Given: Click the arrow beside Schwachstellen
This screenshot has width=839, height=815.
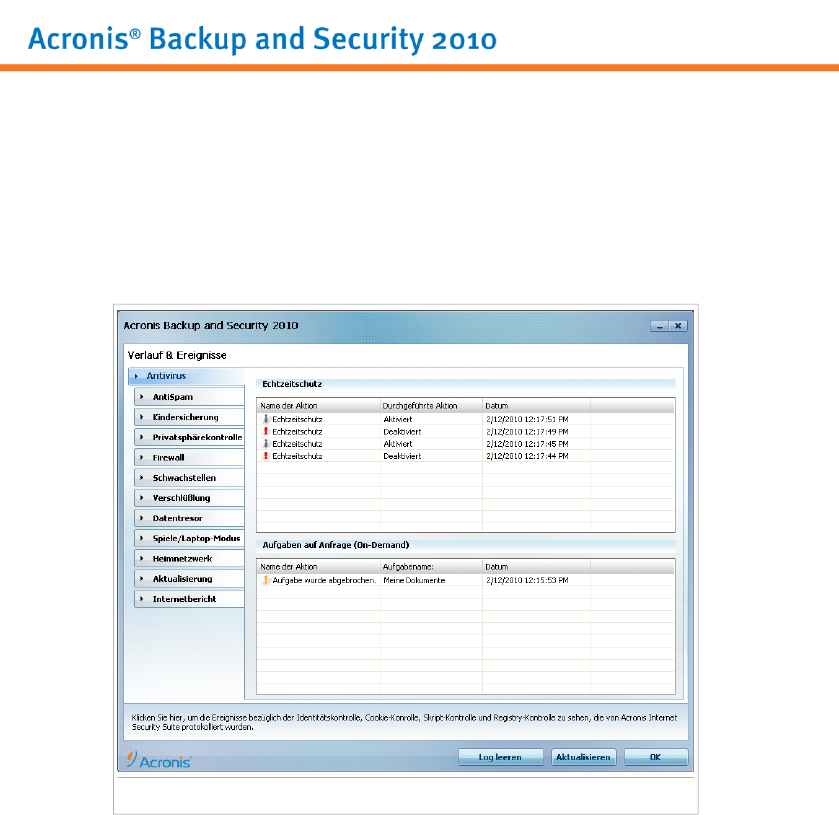Looking at the screenshot, I should (142, 478).
